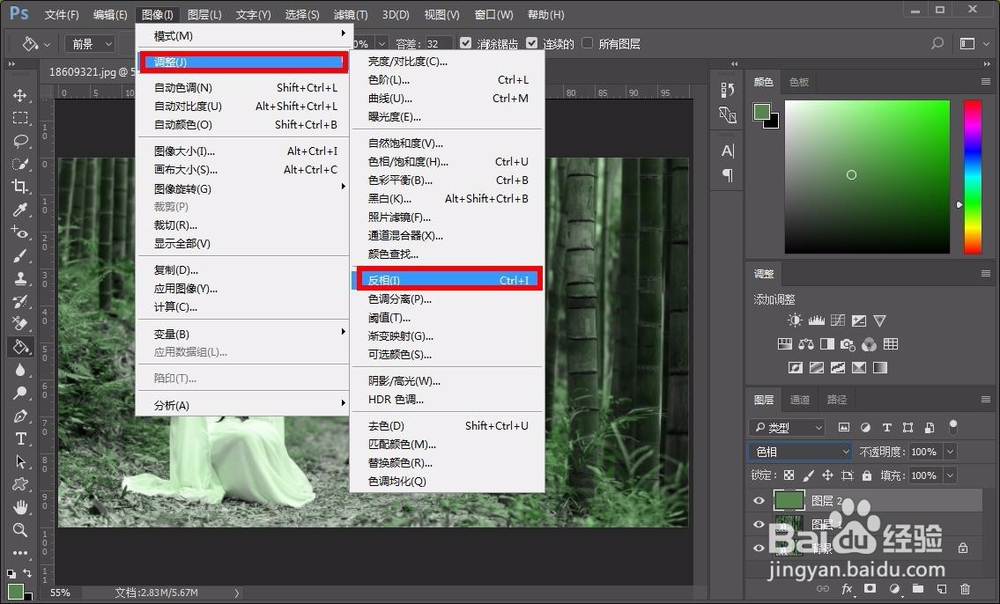Toggle visibility of the background layer
The width and height of the screenshot is (1000, 604).
(x=759, y=548)
